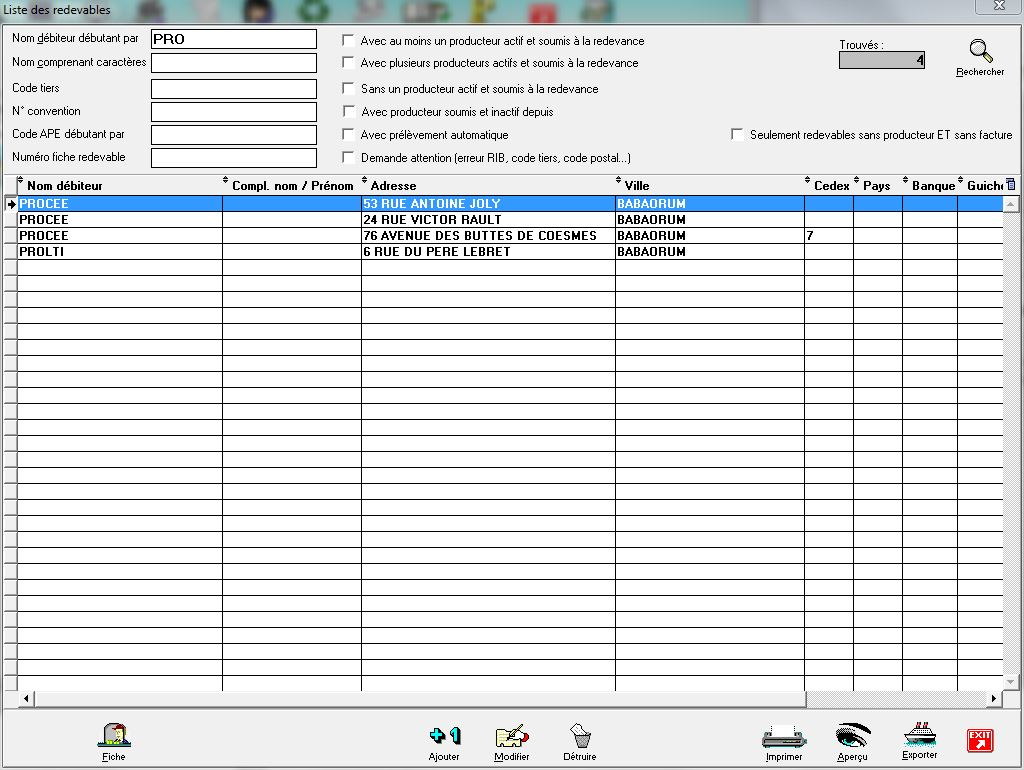The image size is (1024, 770).
Task: Click the Ajouter plus icon
Action: point(444,737)
